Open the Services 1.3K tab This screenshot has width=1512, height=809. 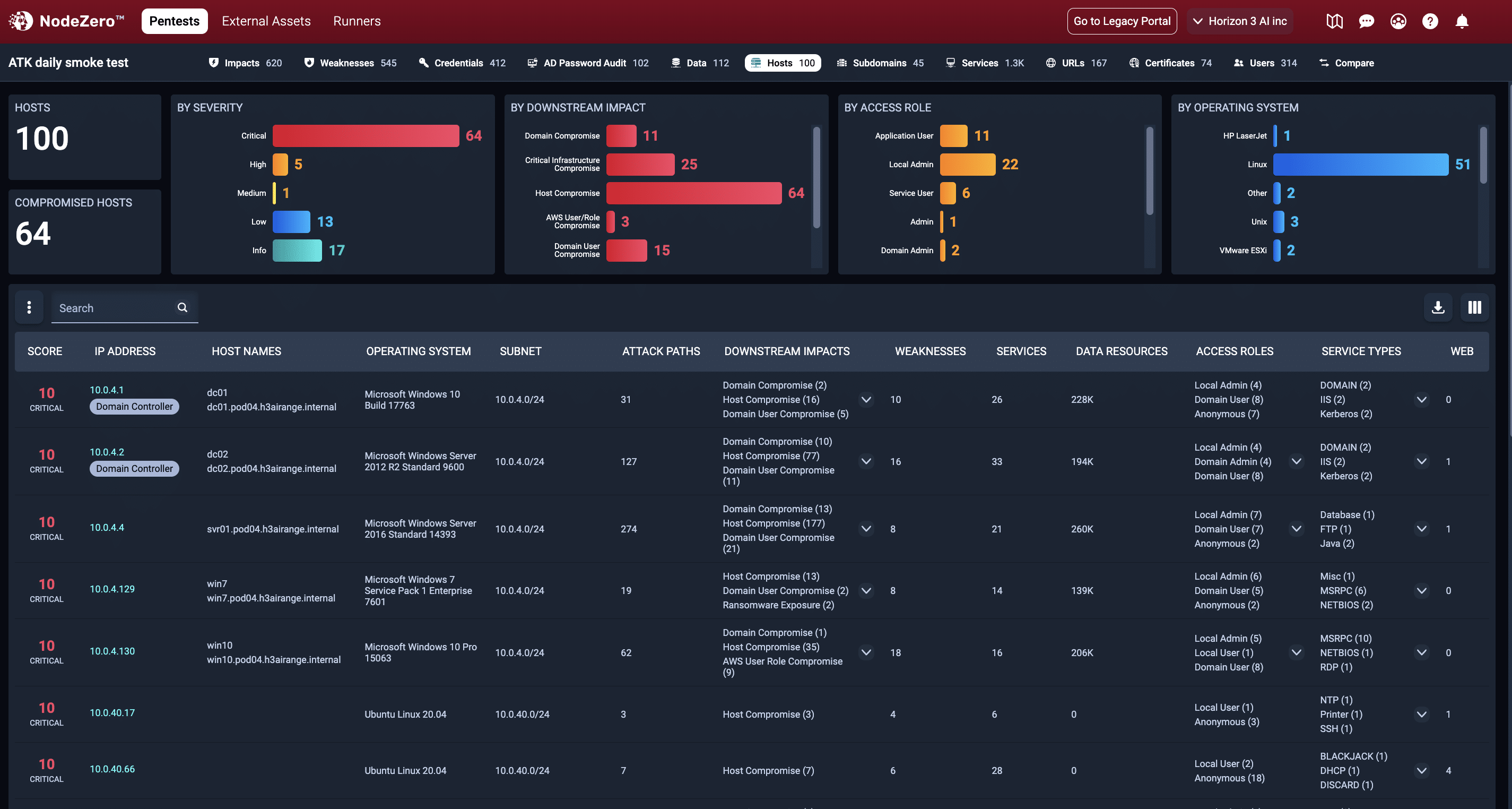[985, 62]
